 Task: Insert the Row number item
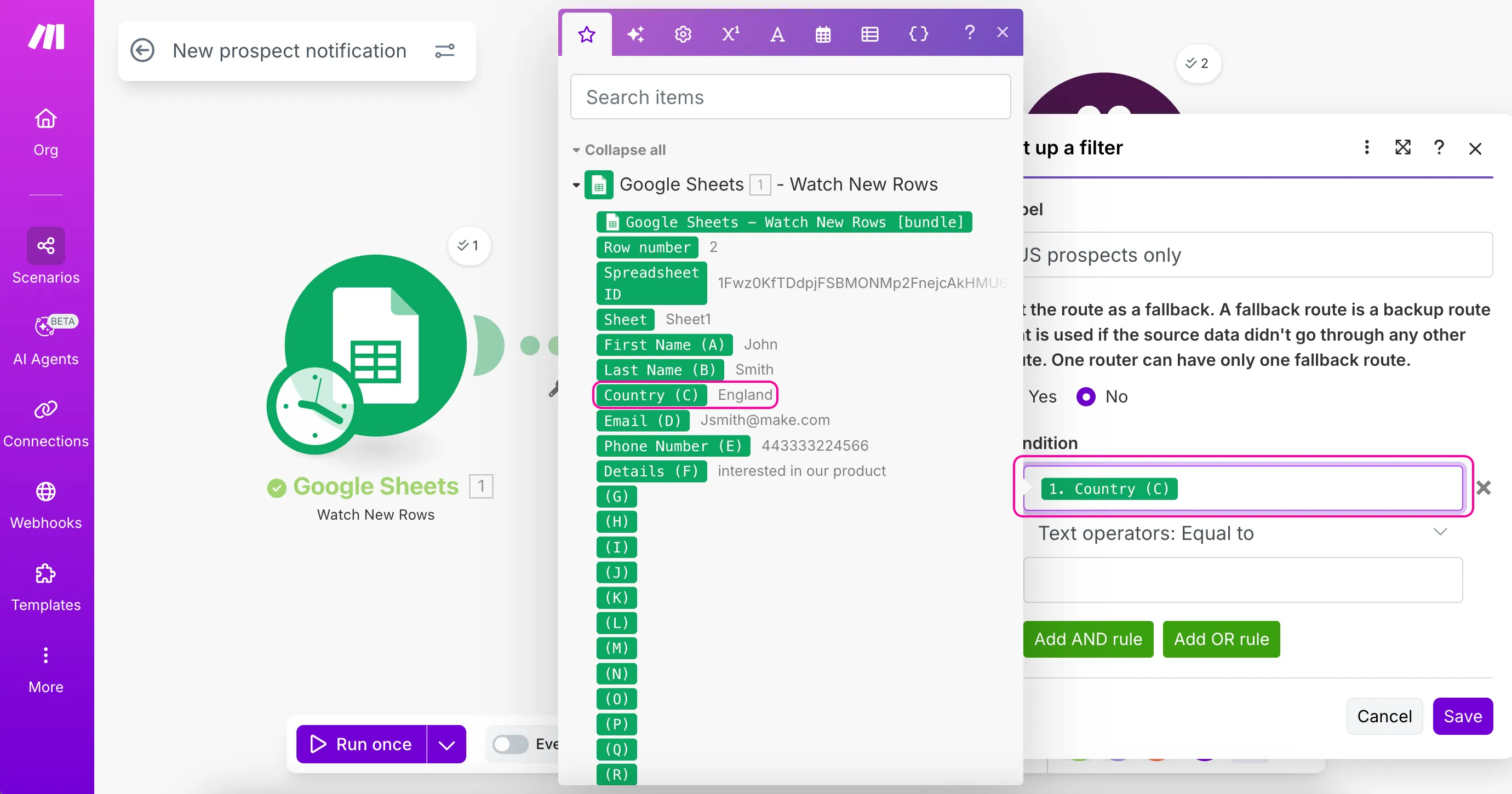pos(648,247)
